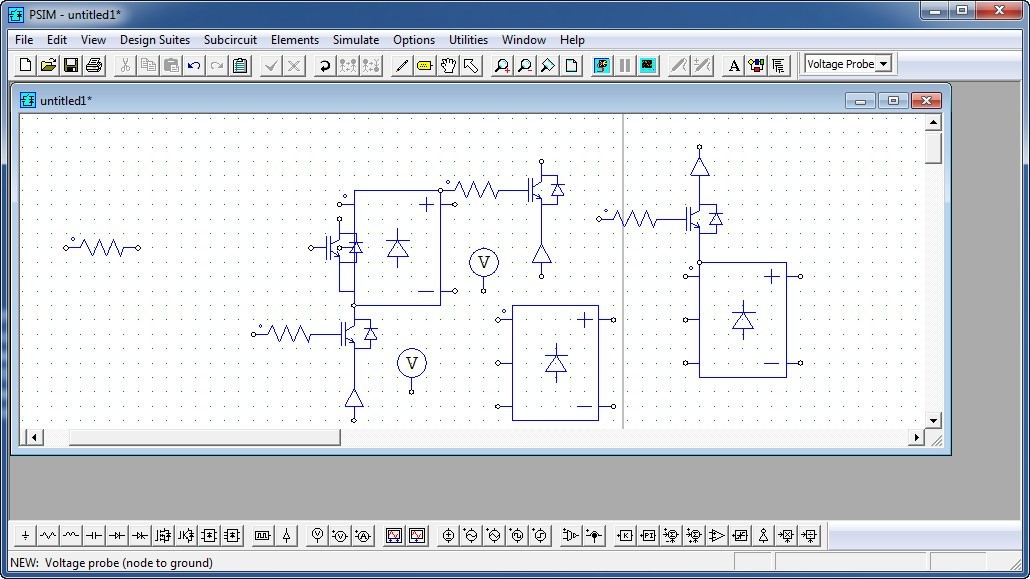Zoom in with the magnifier plus icon
Screen dimensions: 1030x579
coord(501,65)
